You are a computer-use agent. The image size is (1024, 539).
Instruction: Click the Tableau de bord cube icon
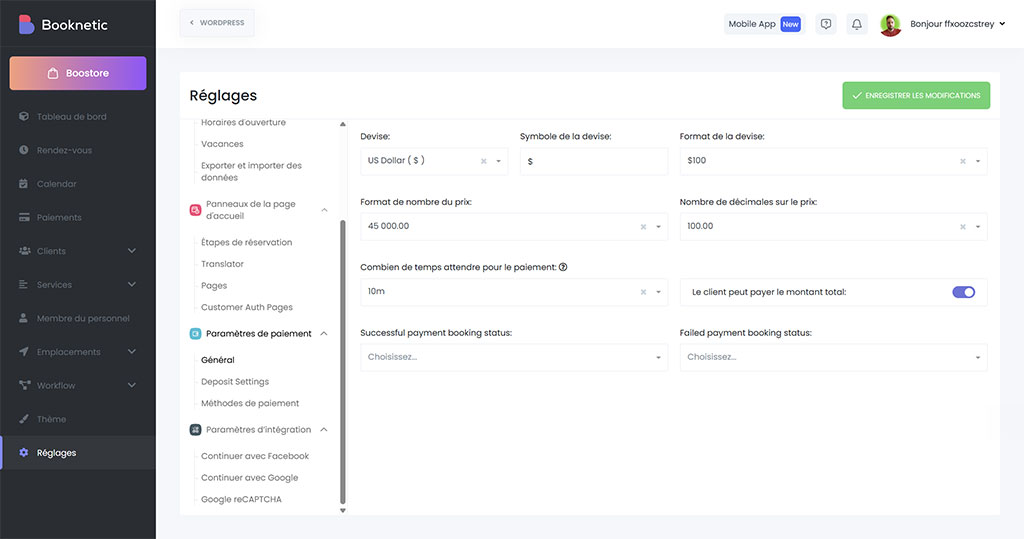[24, 116]
